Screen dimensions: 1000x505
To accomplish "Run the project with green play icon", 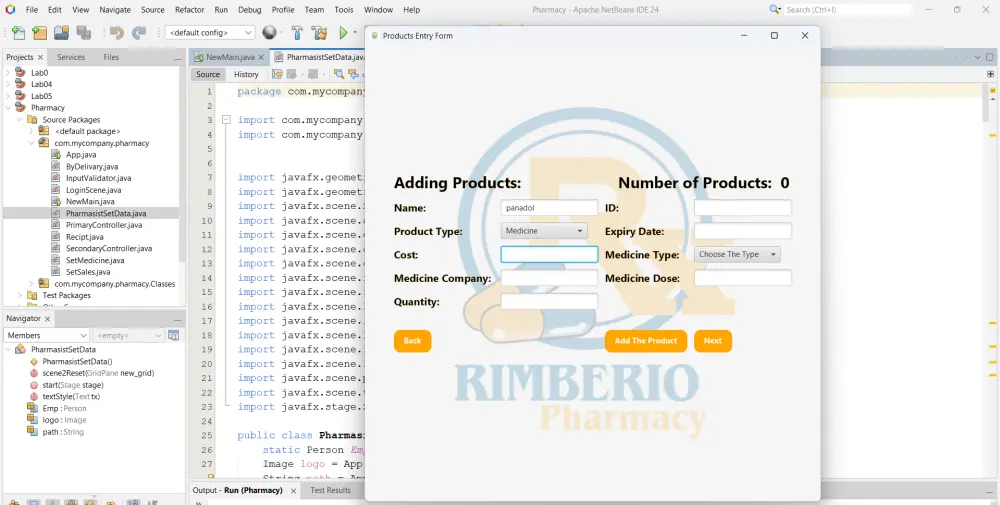I will (343, 33).
